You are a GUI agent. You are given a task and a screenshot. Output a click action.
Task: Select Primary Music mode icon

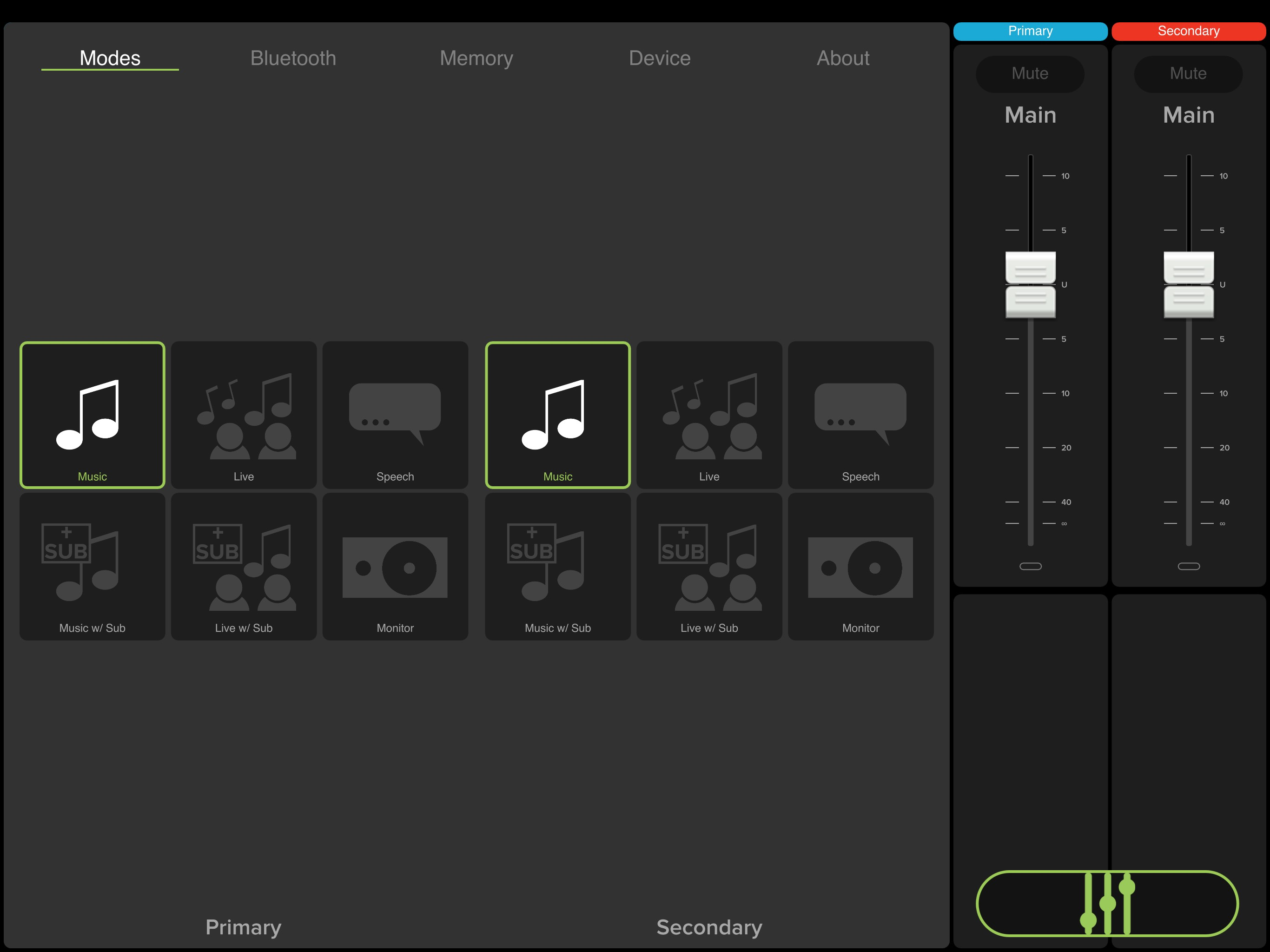click(92, 415)
